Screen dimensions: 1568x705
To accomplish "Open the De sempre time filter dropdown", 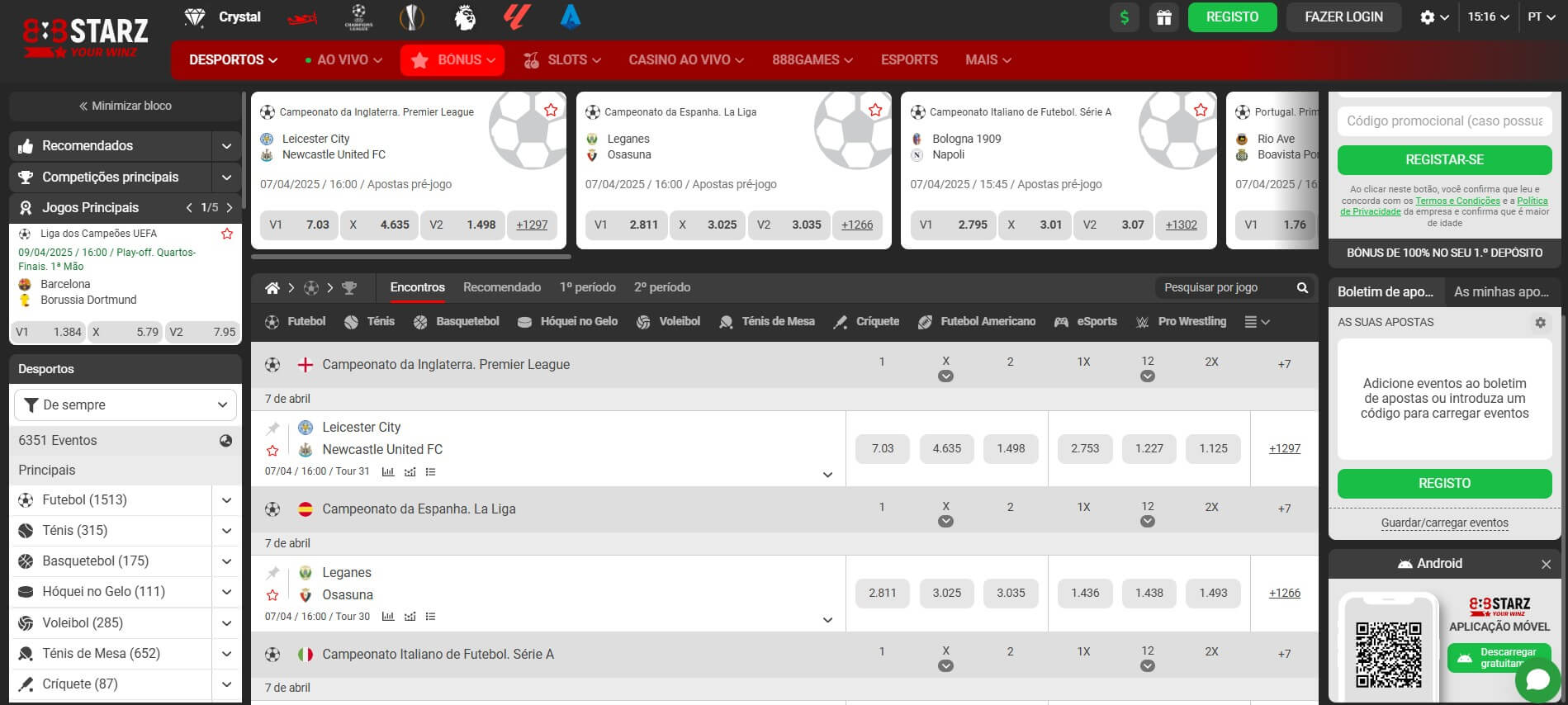I will click(x=126, y=405).
